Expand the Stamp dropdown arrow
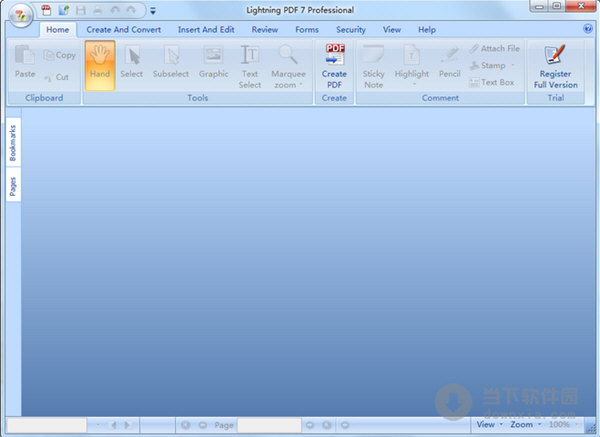 coord(513,65)
